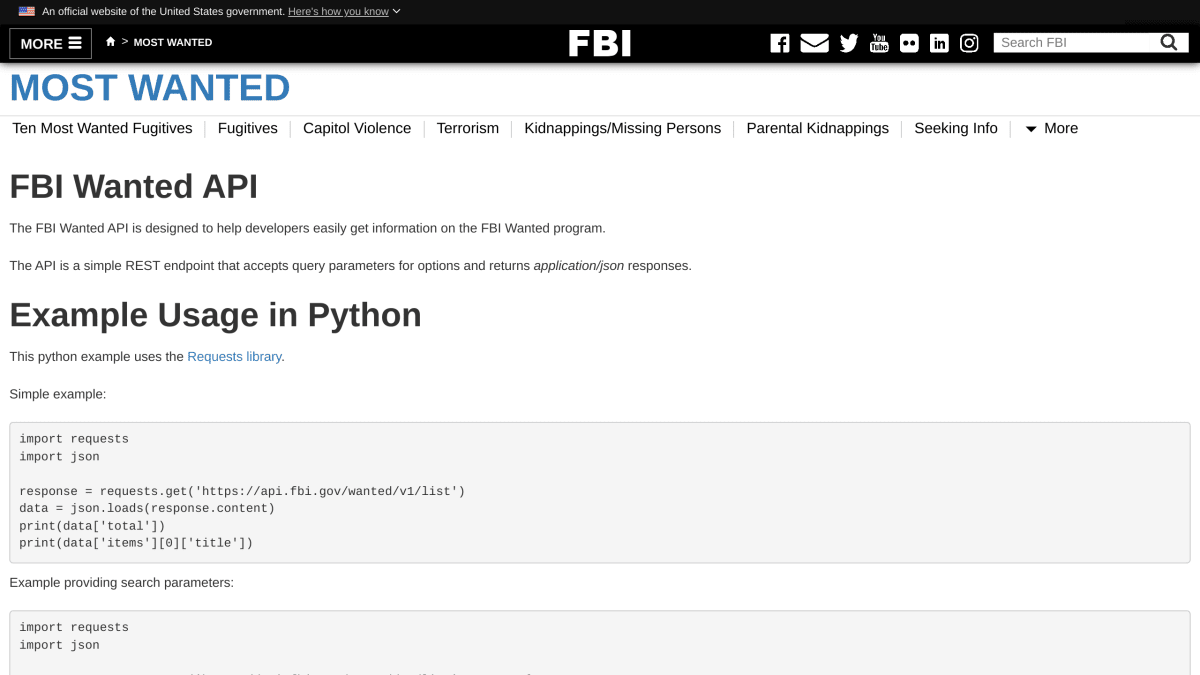Viewport: 1200px width, 675px height.
Task: Click 'Example providing search parameters:' text
Action: [122, 582]
